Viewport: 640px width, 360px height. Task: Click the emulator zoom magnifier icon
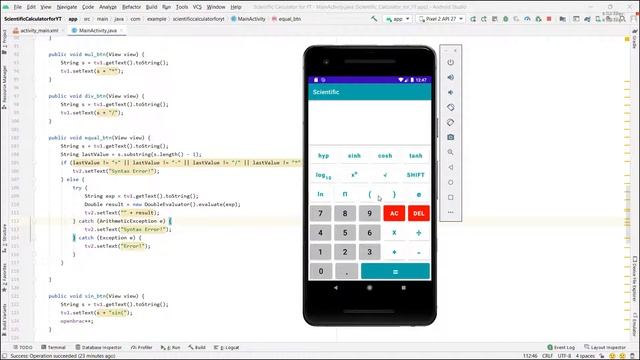tap(451, 152)
